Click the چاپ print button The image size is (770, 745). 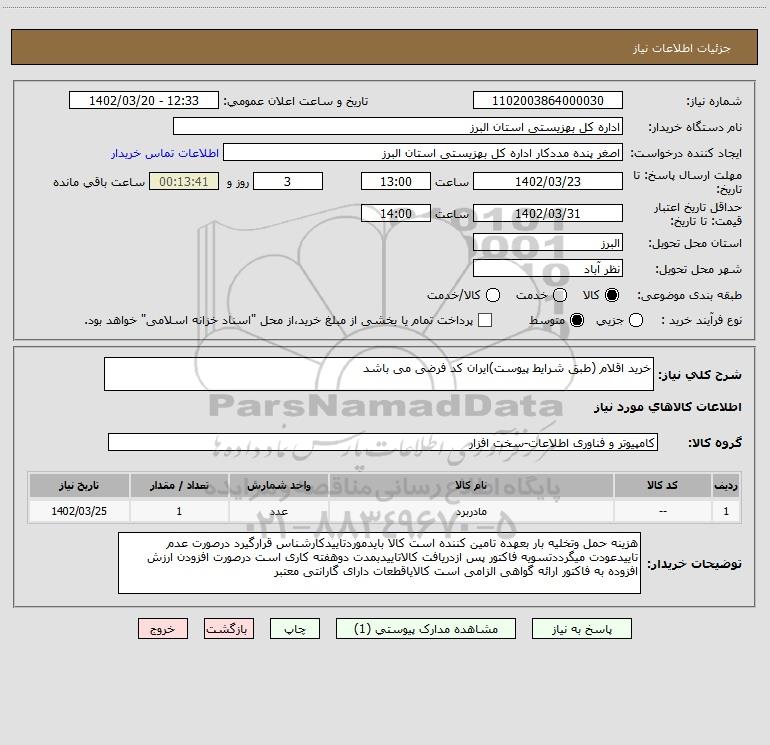295,629
